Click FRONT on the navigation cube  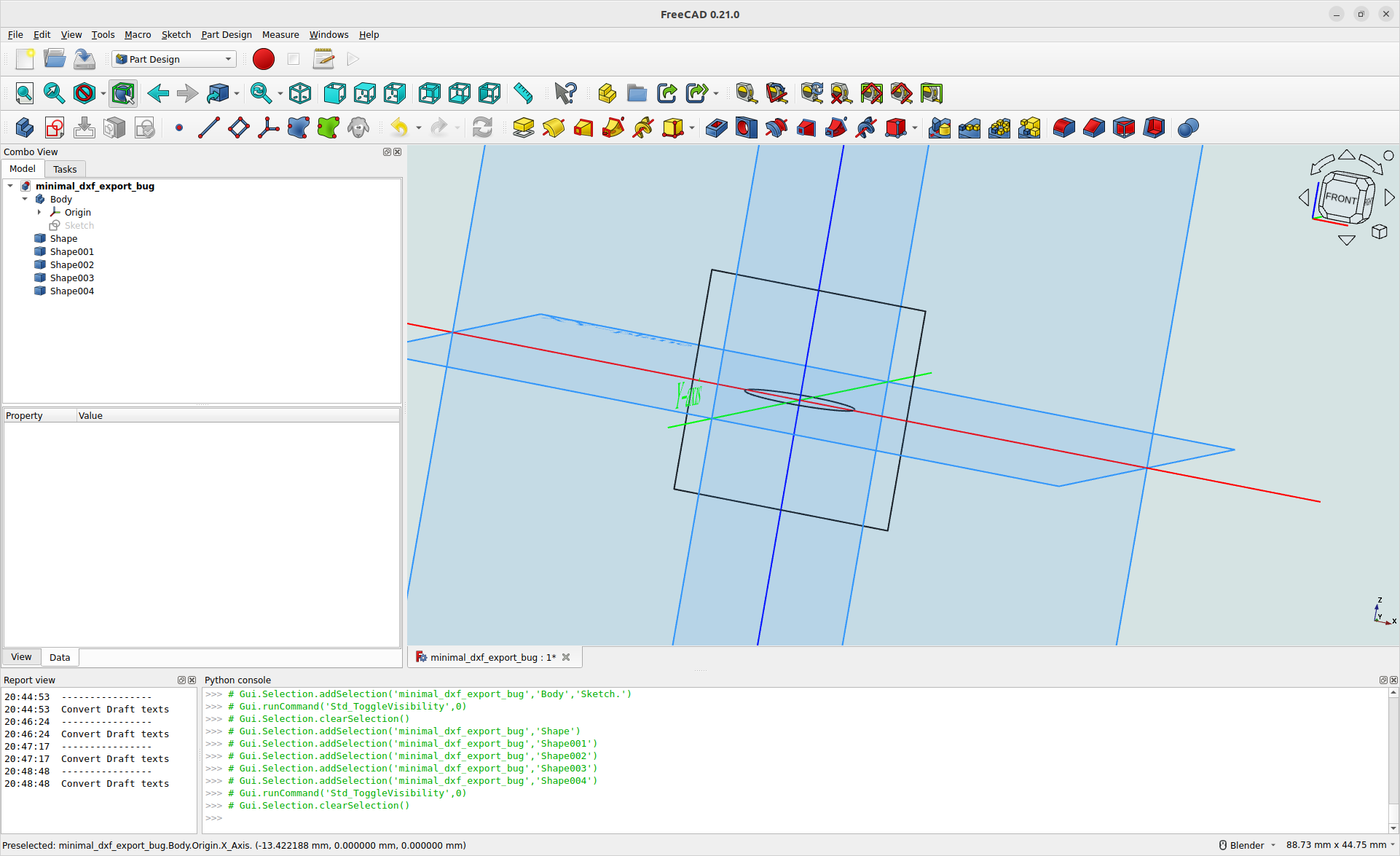click(1340, 197)
